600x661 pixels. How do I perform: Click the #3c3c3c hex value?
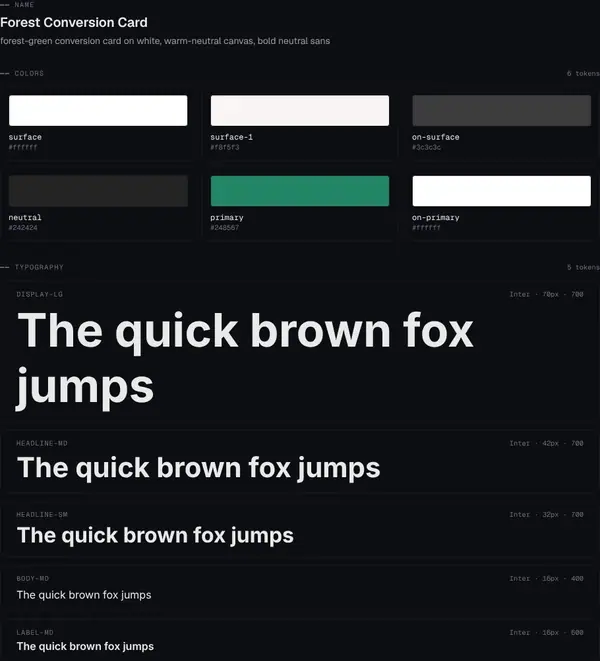[x=426, y=147]
